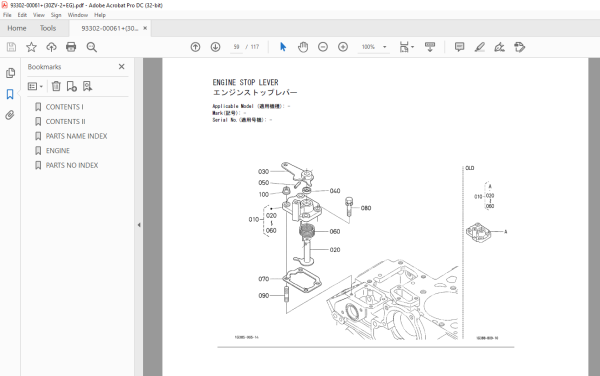Zoom in with the plus circle
Viewport: 600px width, 376px height.
[x=343, y=47]
